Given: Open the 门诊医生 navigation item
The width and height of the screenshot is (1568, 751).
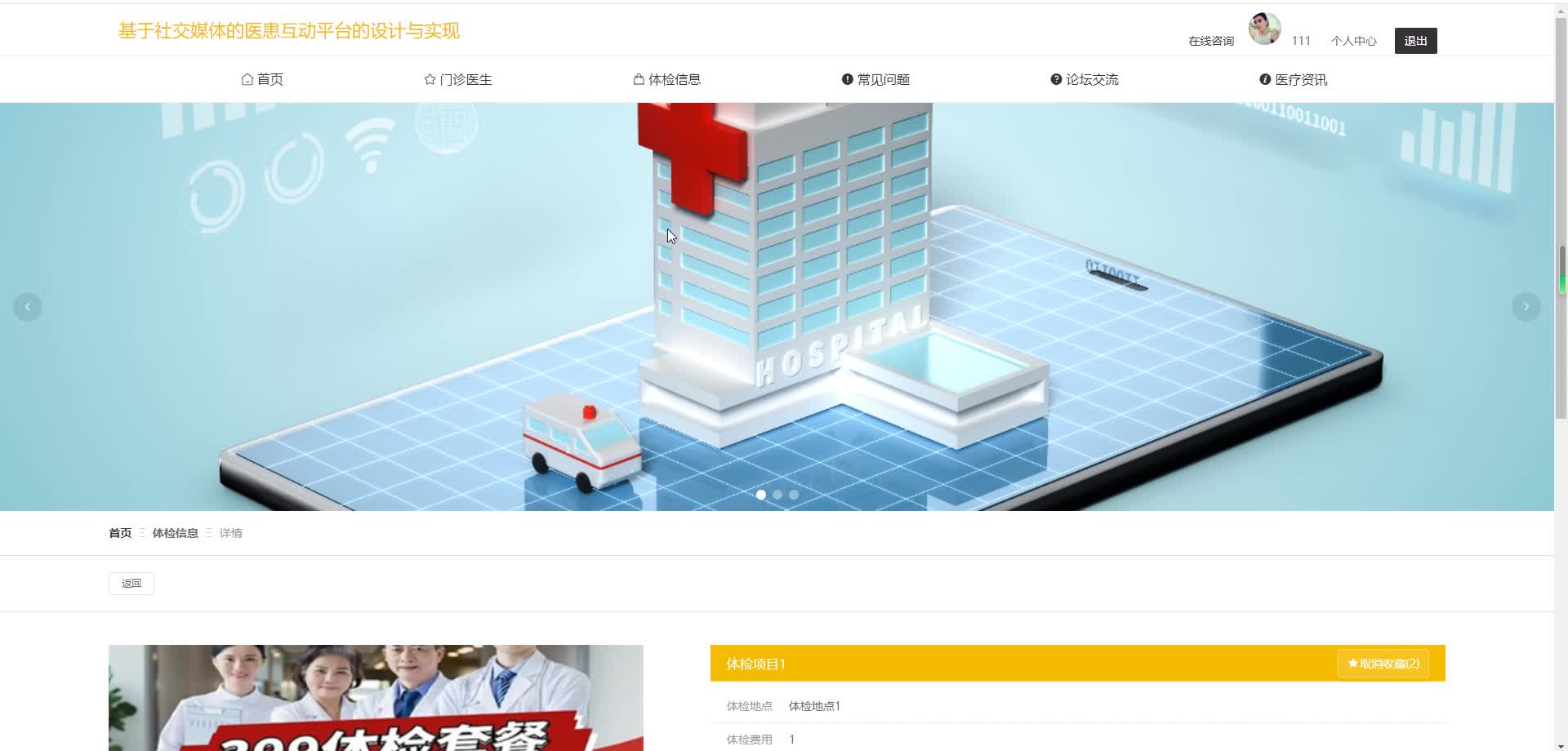Looking at the screenshot, I should click(x=458, y=79).
